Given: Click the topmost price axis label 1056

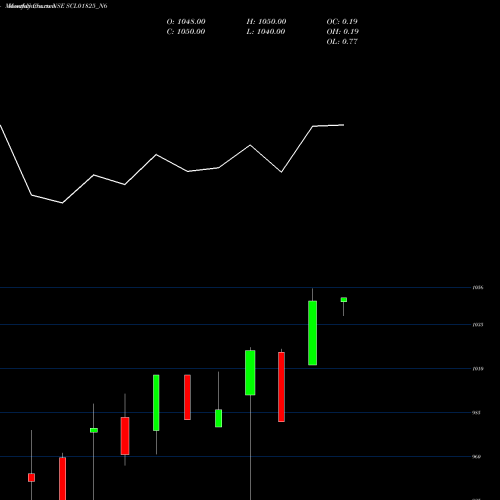Looking at the screenshot, I should (x=478, y=287).
